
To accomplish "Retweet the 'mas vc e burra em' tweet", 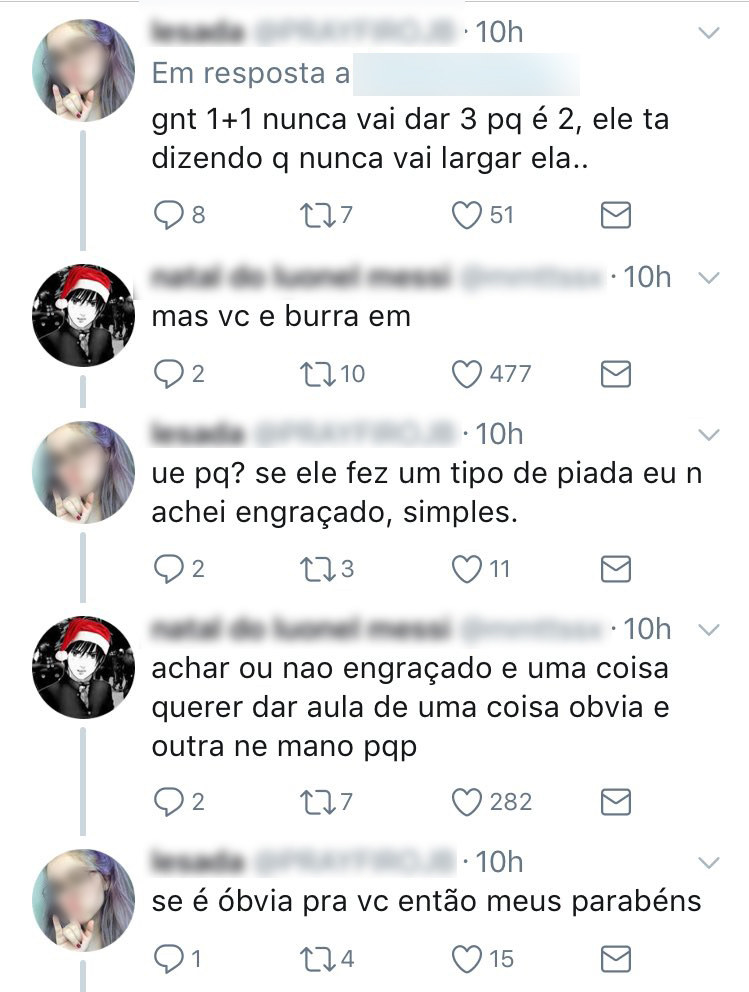I will (x=316, y=374).
